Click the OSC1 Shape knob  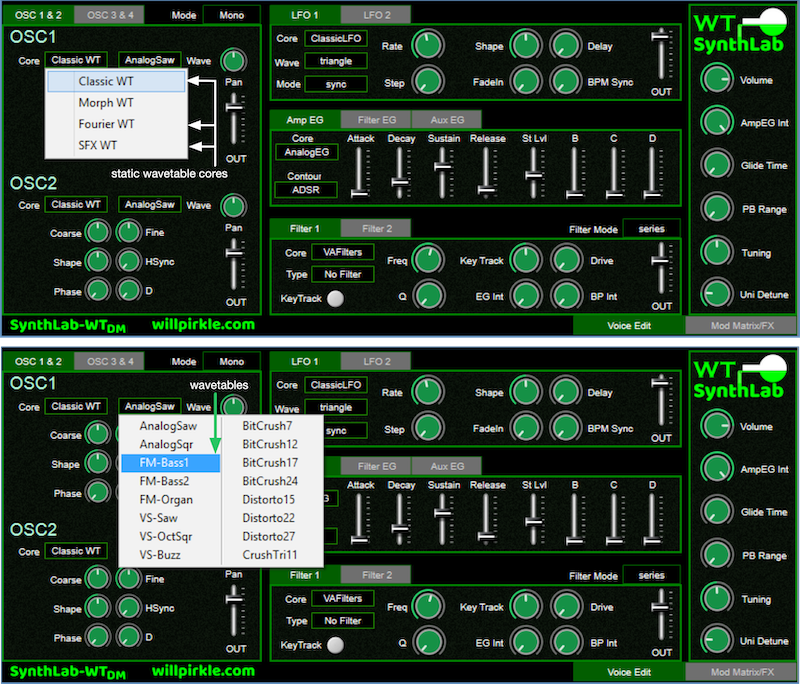(x=97, y=464)
